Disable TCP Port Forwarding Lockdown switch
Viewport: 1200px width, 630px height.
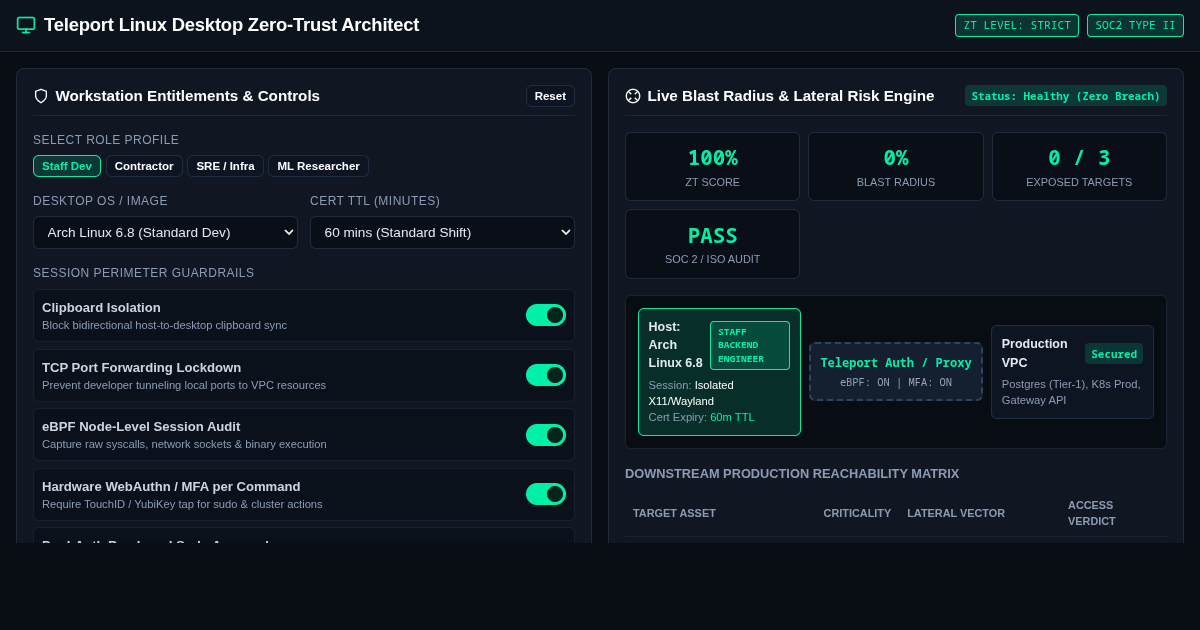[x=546, y=375]
